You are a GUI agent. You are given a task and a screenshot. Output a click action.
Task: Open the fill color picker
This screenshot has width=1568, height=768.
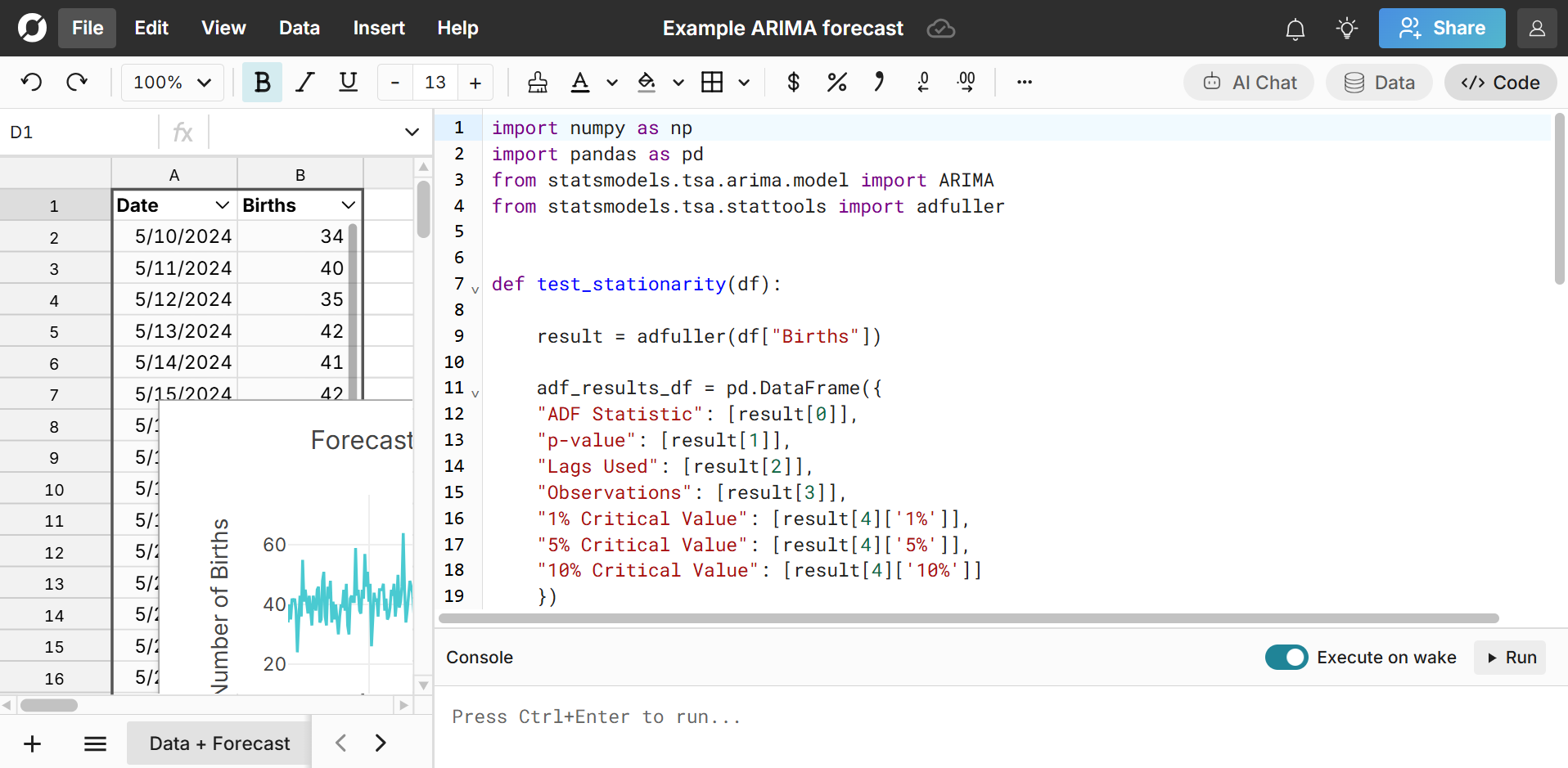click(647, 82)
